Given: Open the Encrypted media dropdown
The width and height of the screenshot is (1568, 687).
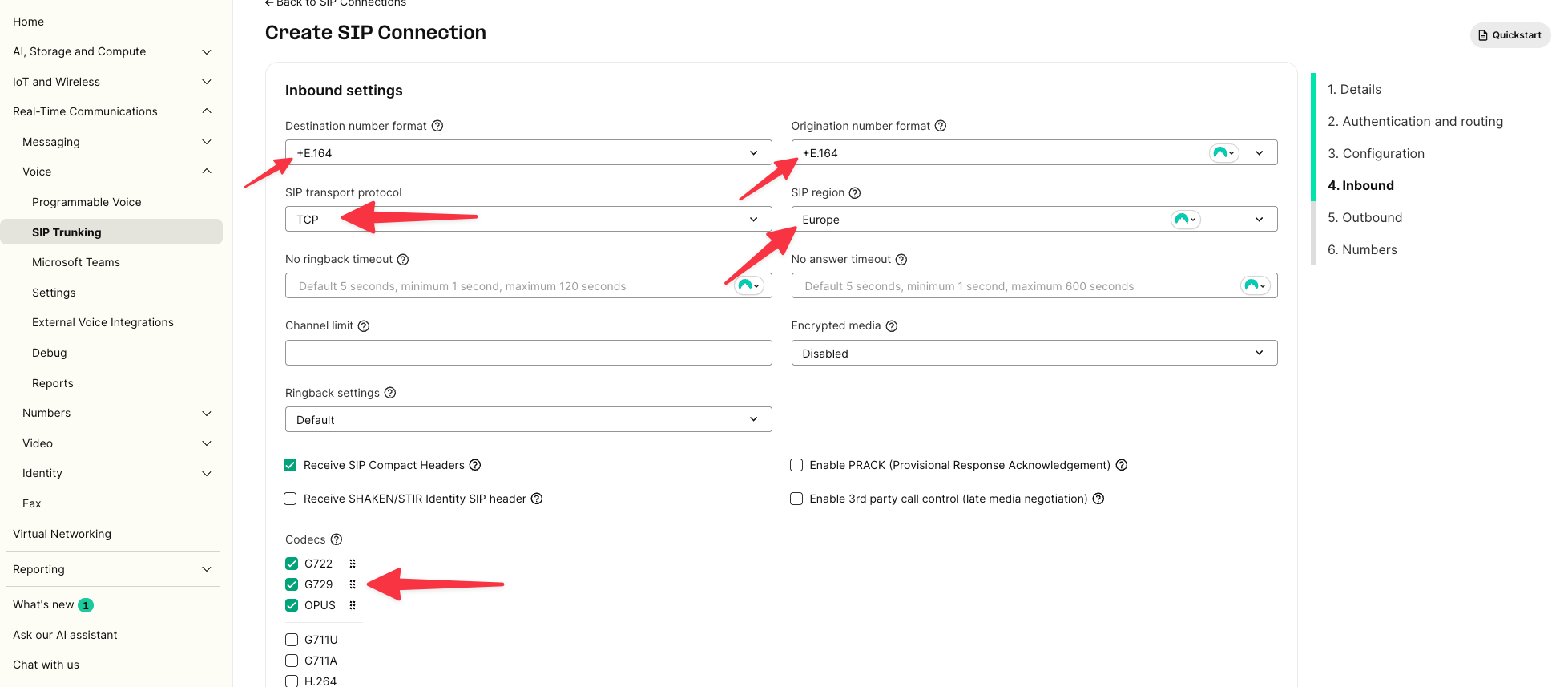Looking at the screenshot, I should tap(1034, 353).
